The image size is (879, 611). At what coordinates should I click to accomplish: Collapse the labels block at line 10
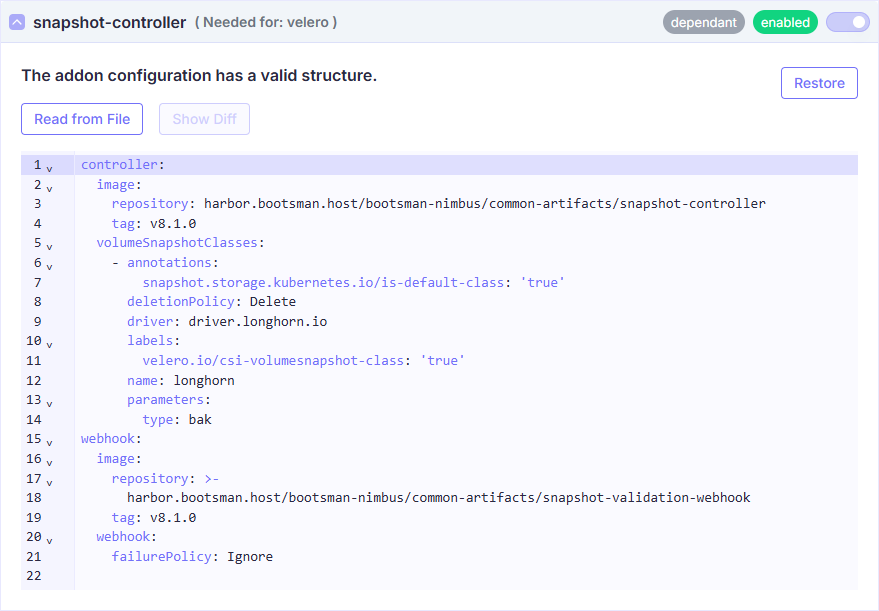[50, 343]
